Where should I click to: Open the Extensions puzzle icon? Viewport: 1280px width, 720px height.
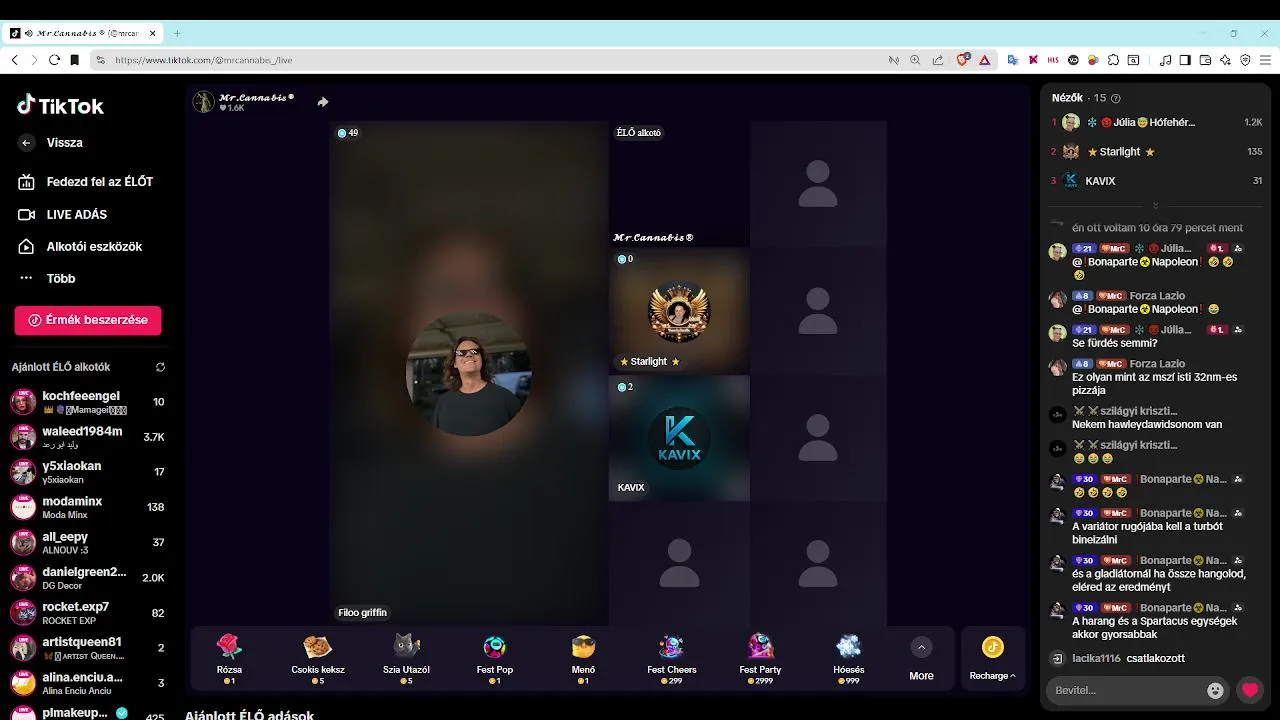(x=1113, y=60)
